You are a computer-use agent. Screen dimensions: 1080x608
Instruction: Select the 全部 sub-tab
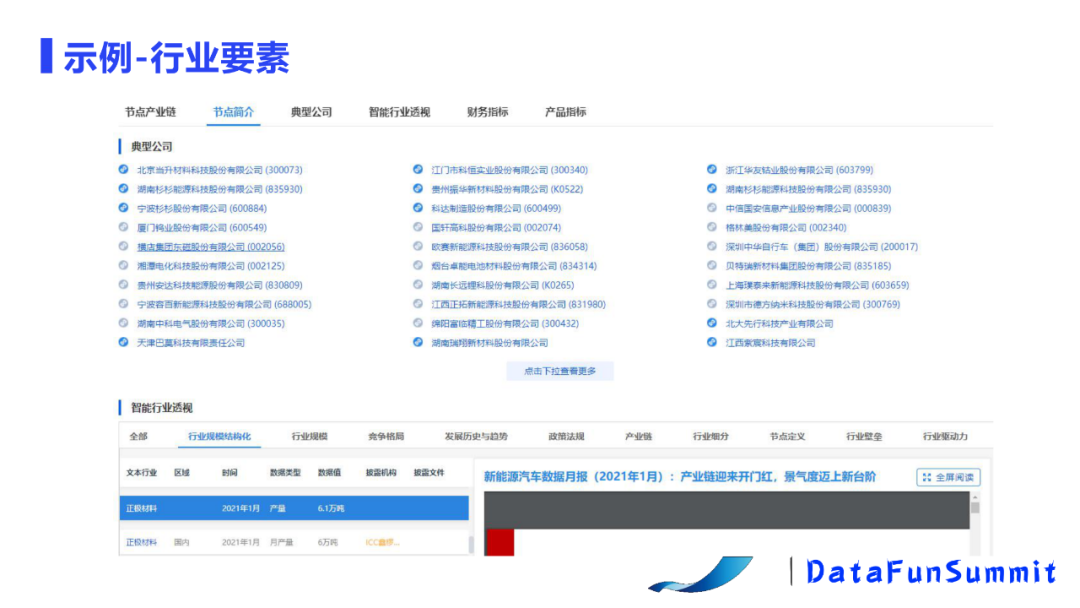click(138, 437)
